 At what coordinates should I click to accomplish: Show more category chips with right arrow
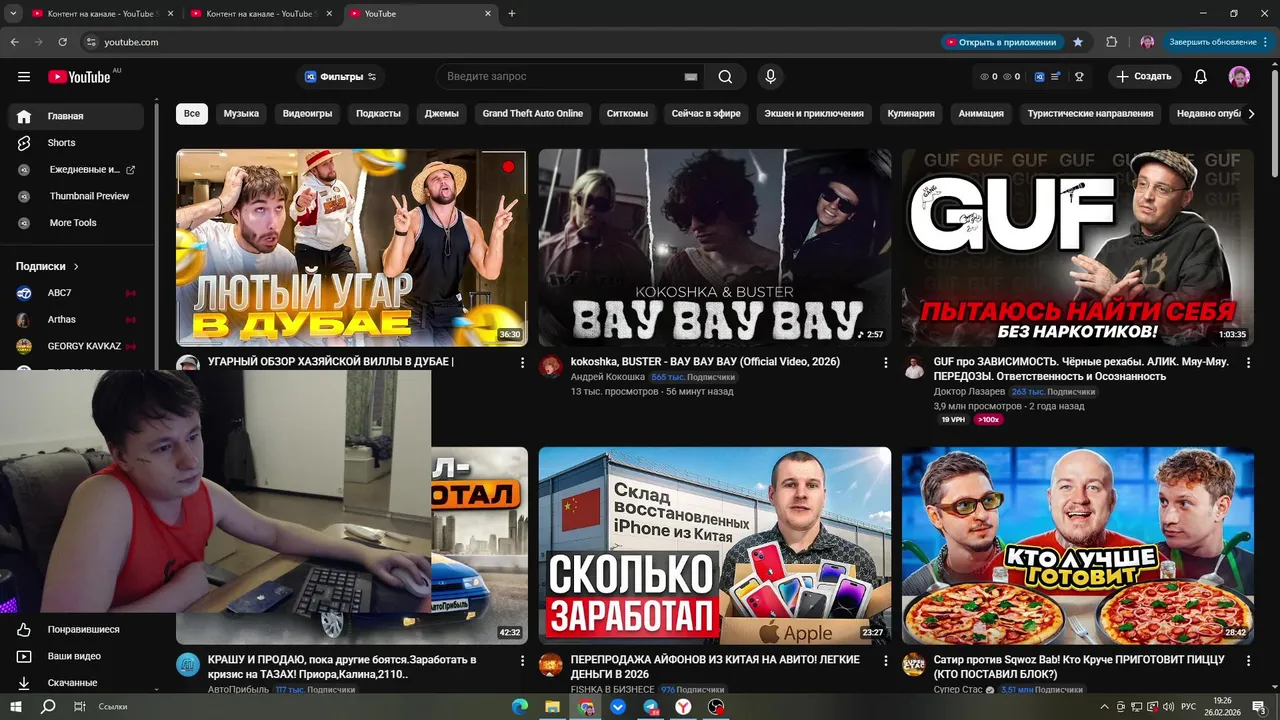[x=1251, y=114]
